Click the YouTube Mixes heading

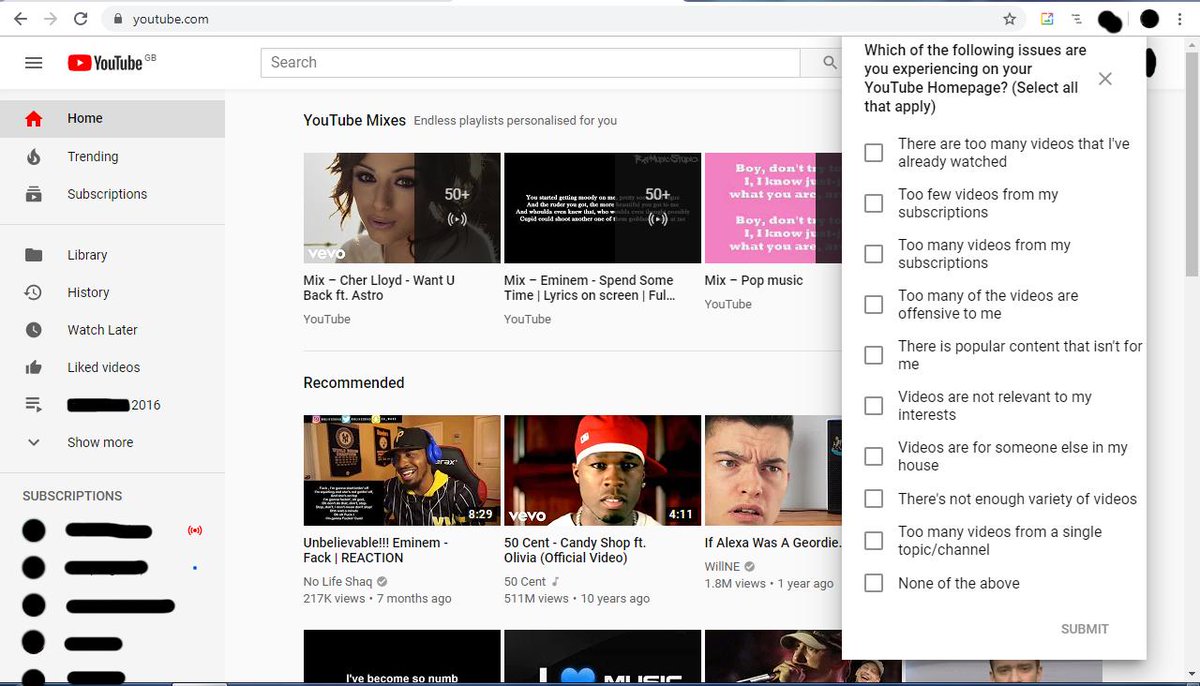click(355, 120)
